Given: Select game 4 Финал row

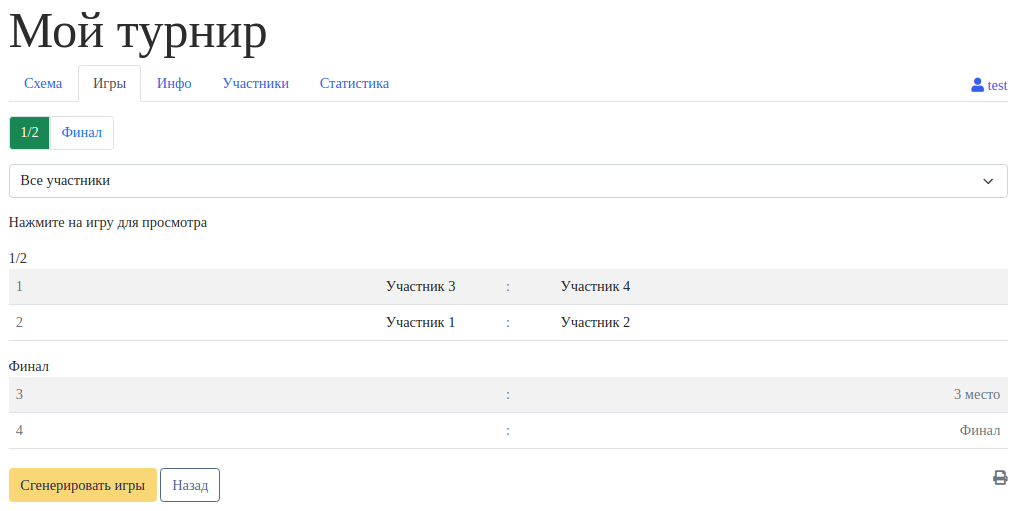Looking at the screenshot, I should [x=508, y=431].
